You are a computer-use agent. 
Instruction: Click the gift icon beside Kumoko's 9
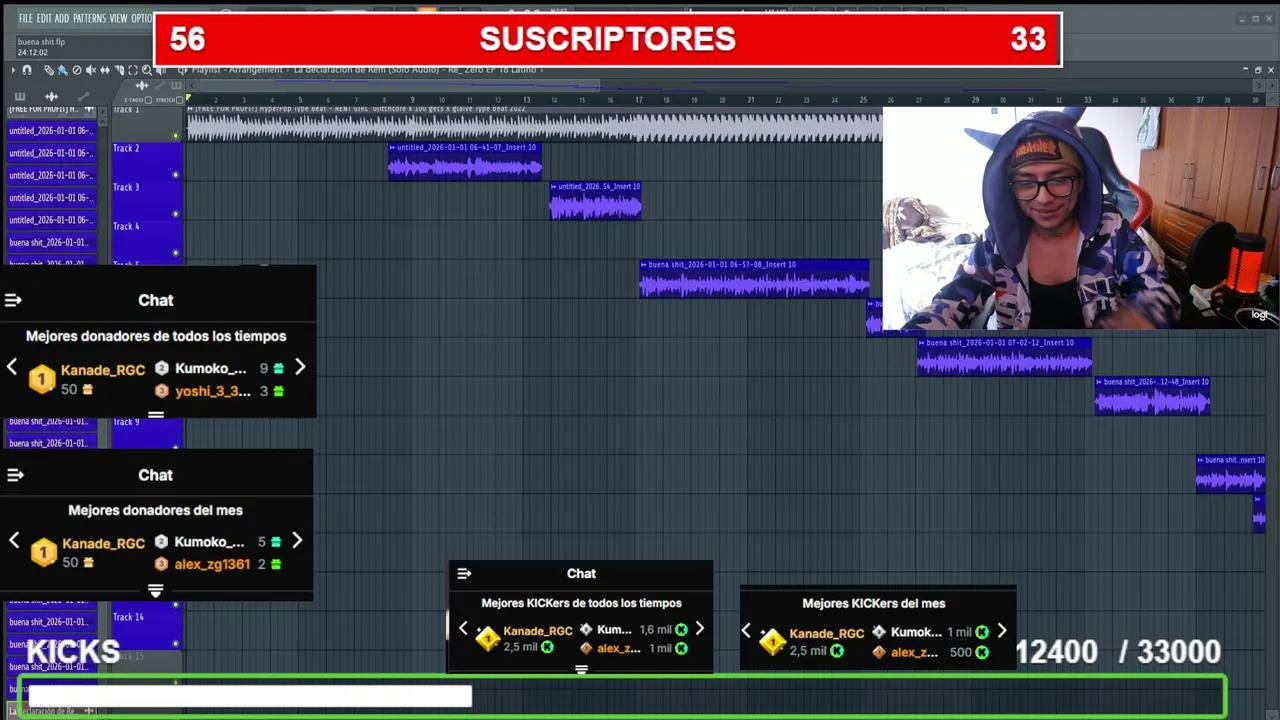279,368
